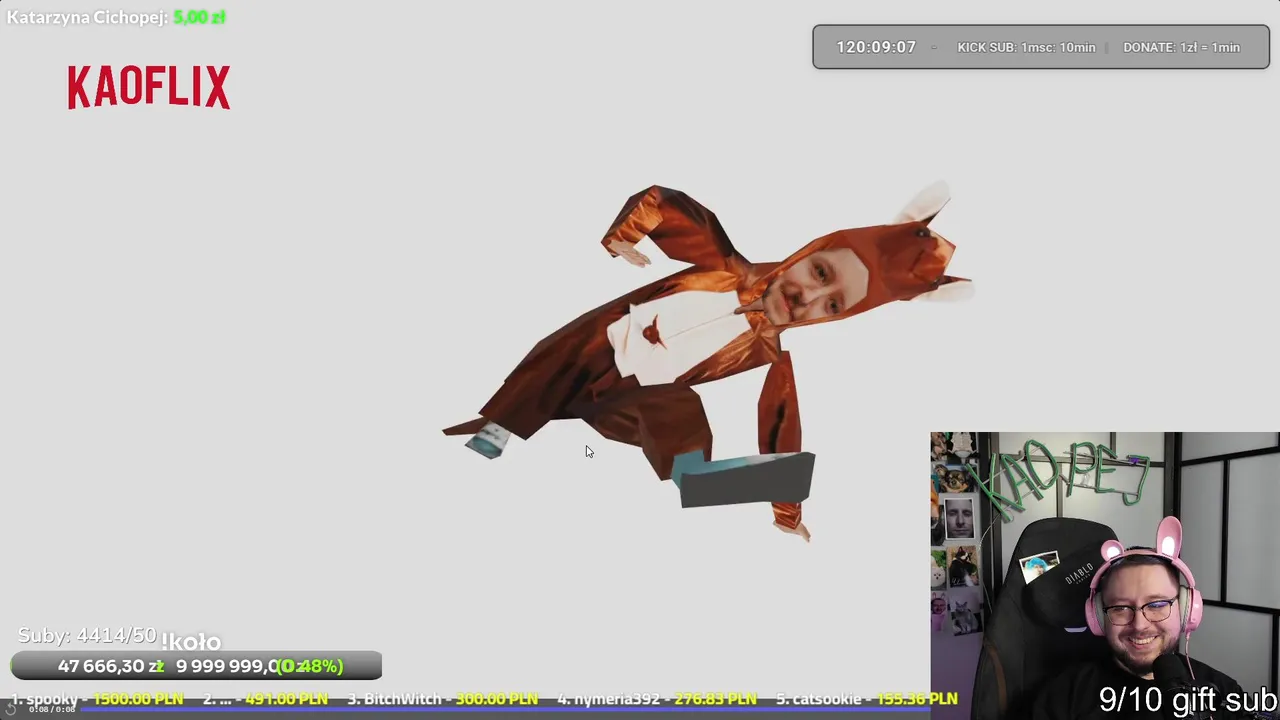
Task: Click the catsookie 155.36 PLN donor entry
Action: coord(867,699)
